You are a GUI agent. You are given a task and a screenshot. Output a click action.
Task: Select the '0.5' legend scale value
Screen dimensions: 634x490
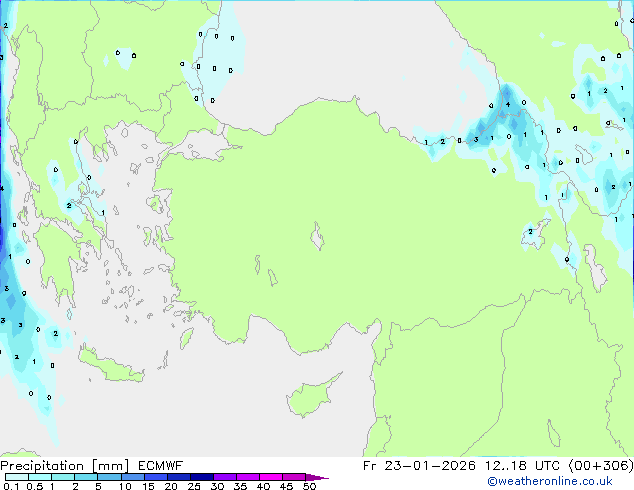(34, 486)
